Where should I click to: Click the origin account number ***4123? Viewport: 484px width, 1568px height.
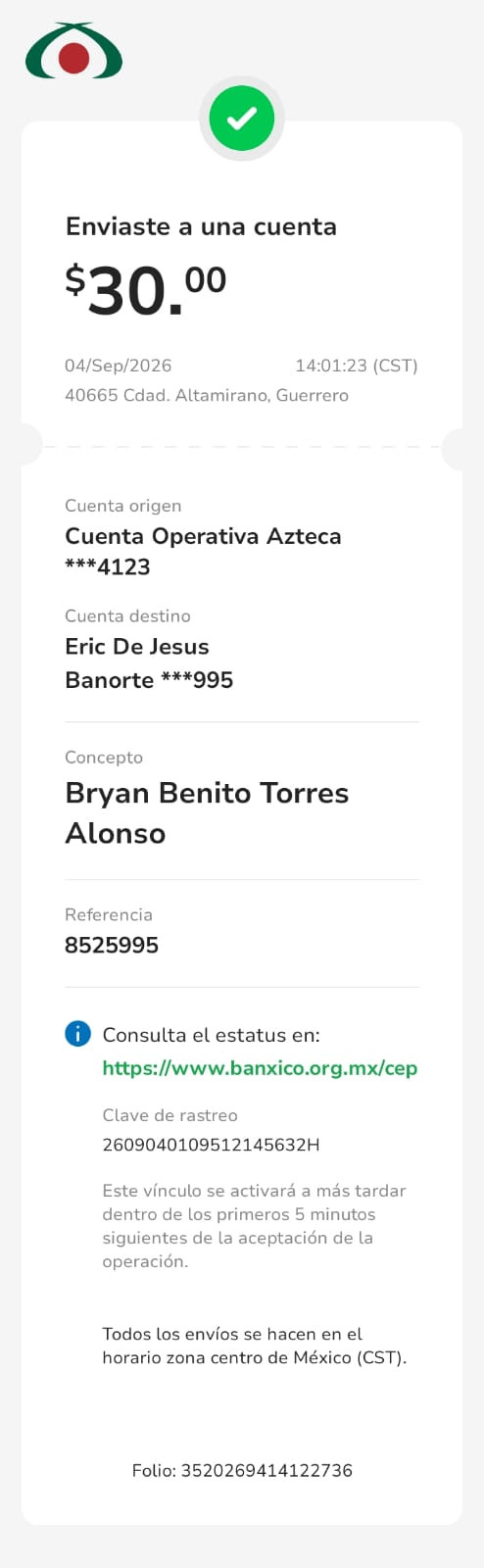(108, 567)
